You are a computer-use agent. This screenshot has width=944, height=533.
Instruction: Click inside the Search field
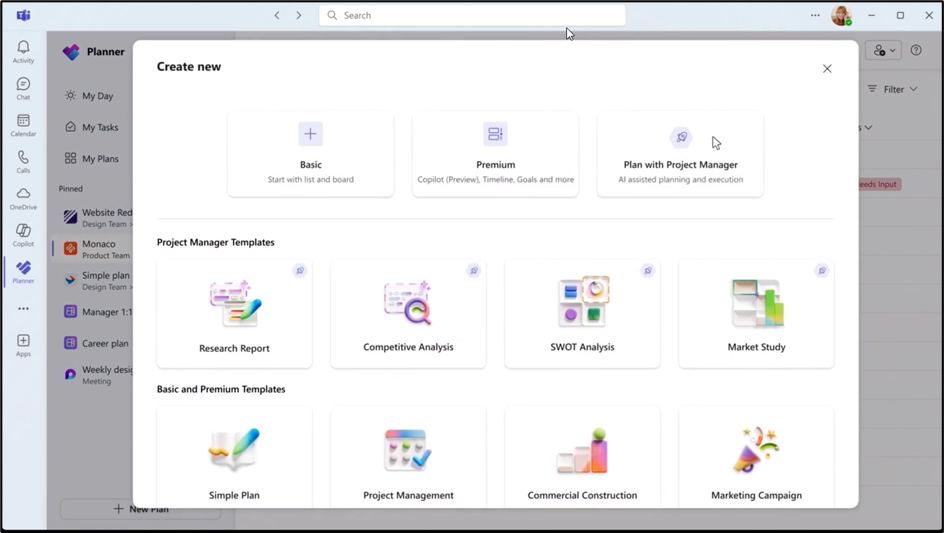472,15
